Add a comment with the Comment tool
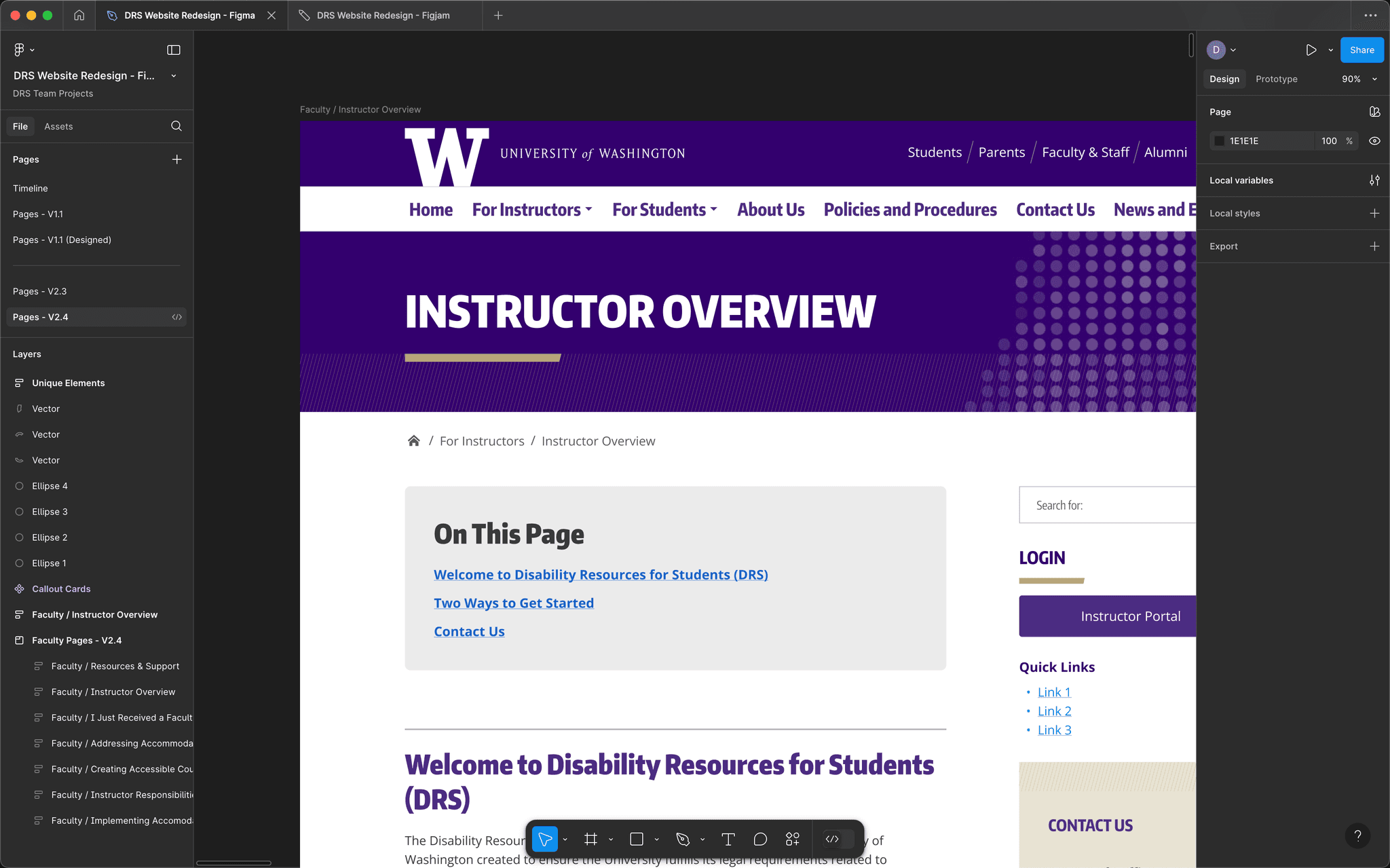1390x868 pixels. click(760, 839)
